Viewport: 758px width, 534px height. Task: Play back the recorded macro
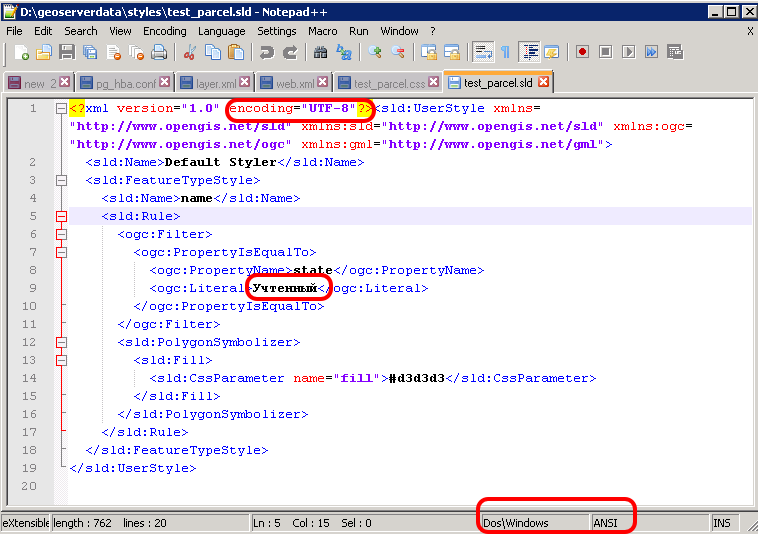pyautogui.click(x=628, y=52)
